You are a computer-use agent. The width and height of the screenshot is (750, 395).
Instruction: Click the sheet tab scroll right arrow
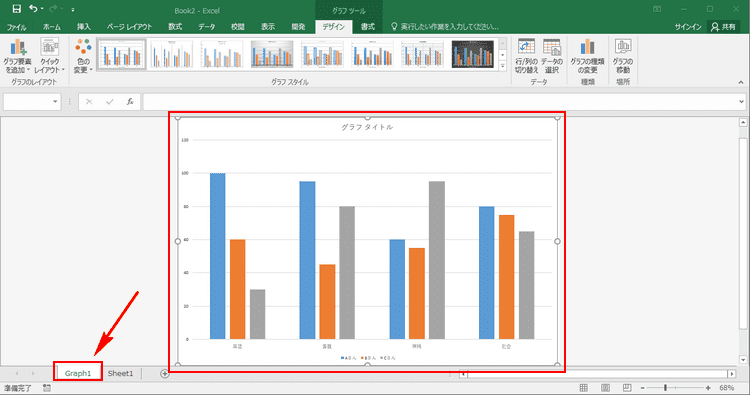coord(33,373)
